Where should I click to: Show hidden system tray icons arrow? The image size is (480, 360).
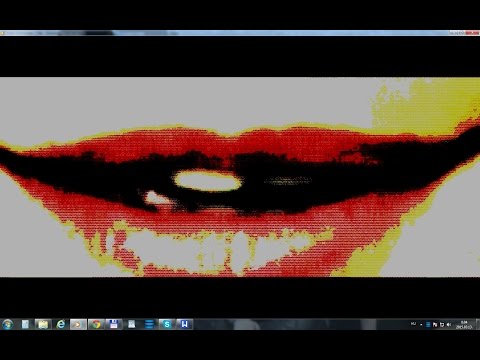[421, 324]
